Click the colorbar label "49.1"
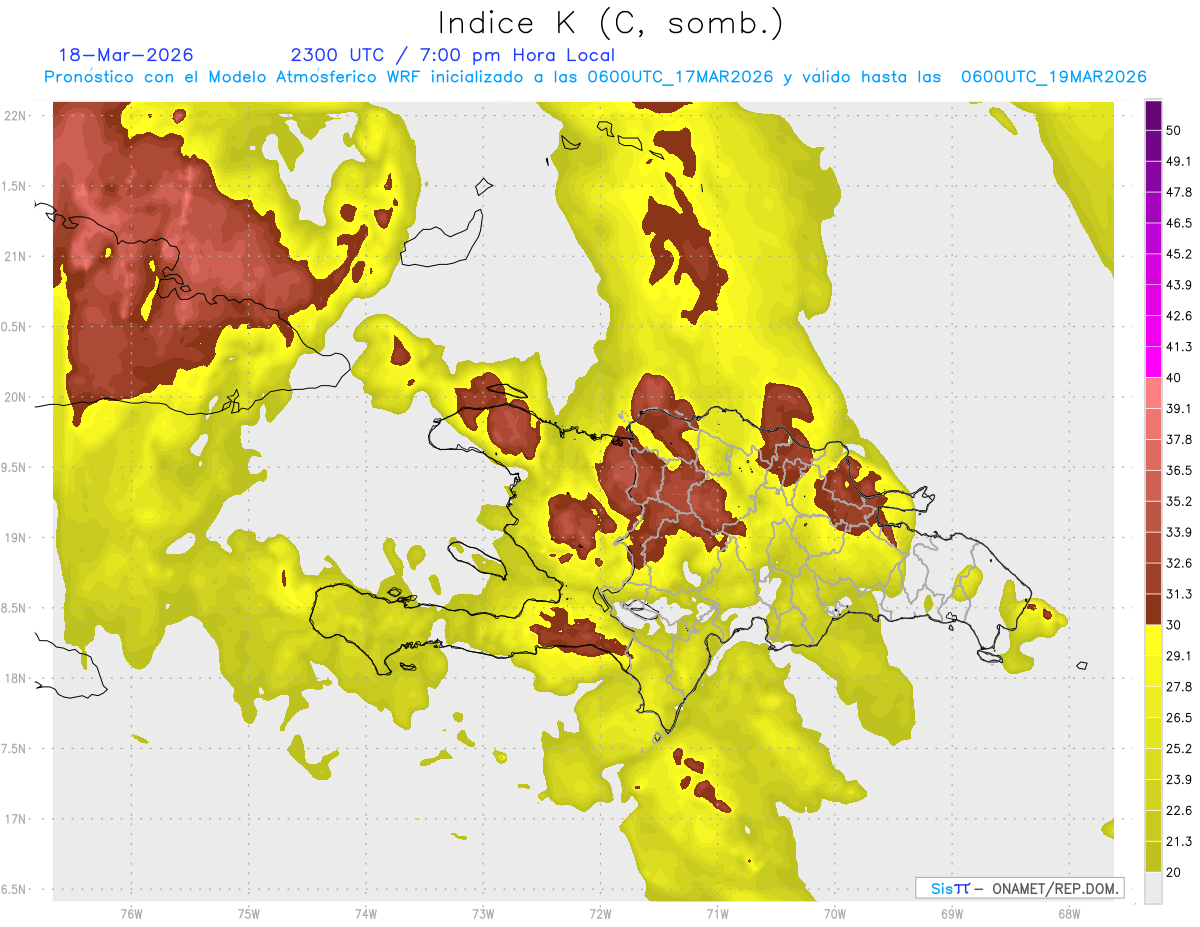1200x927 pixels. click(x=1179, y=162)
